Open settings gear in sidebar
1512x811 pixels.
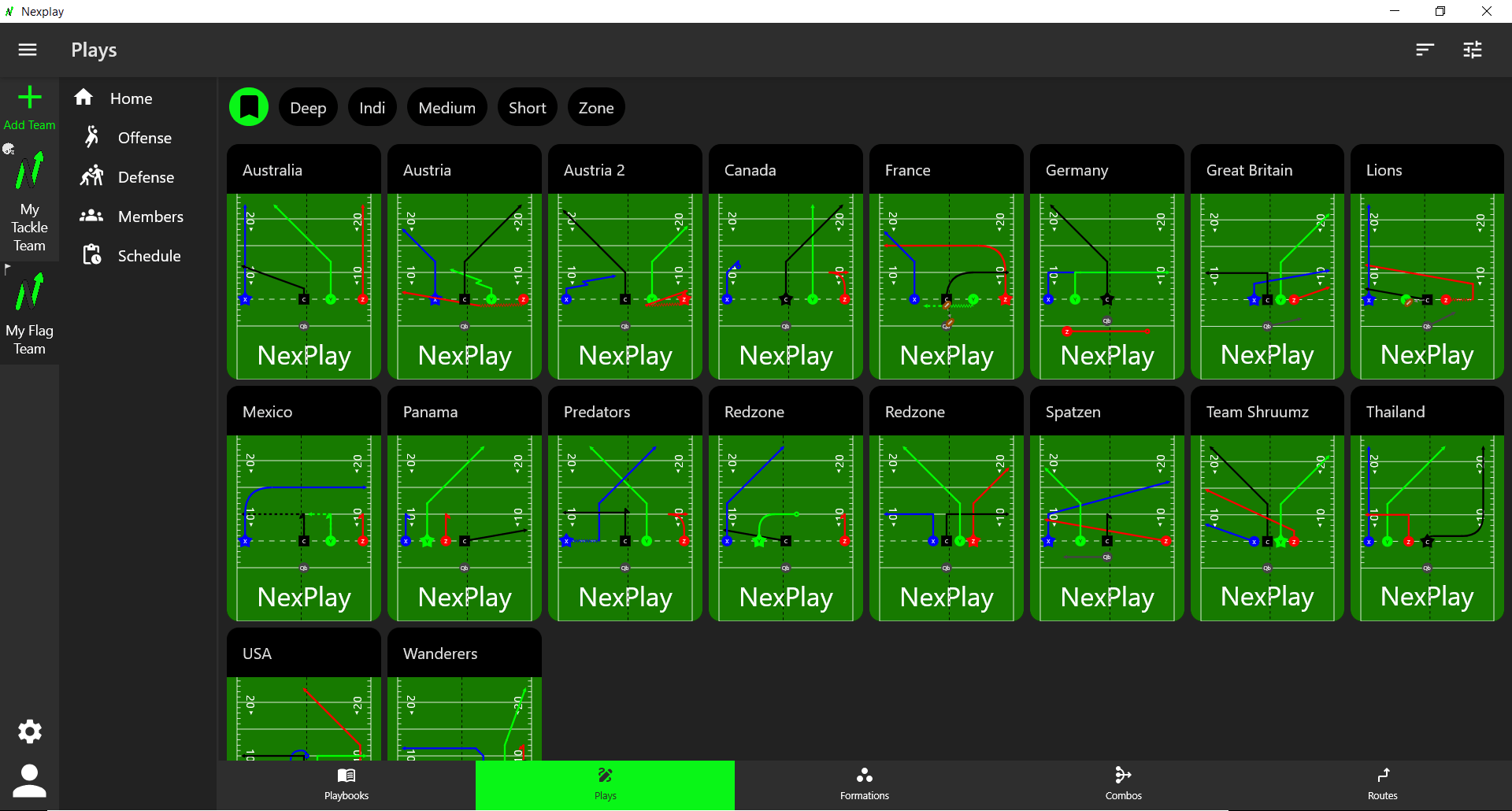click(29, 731)
